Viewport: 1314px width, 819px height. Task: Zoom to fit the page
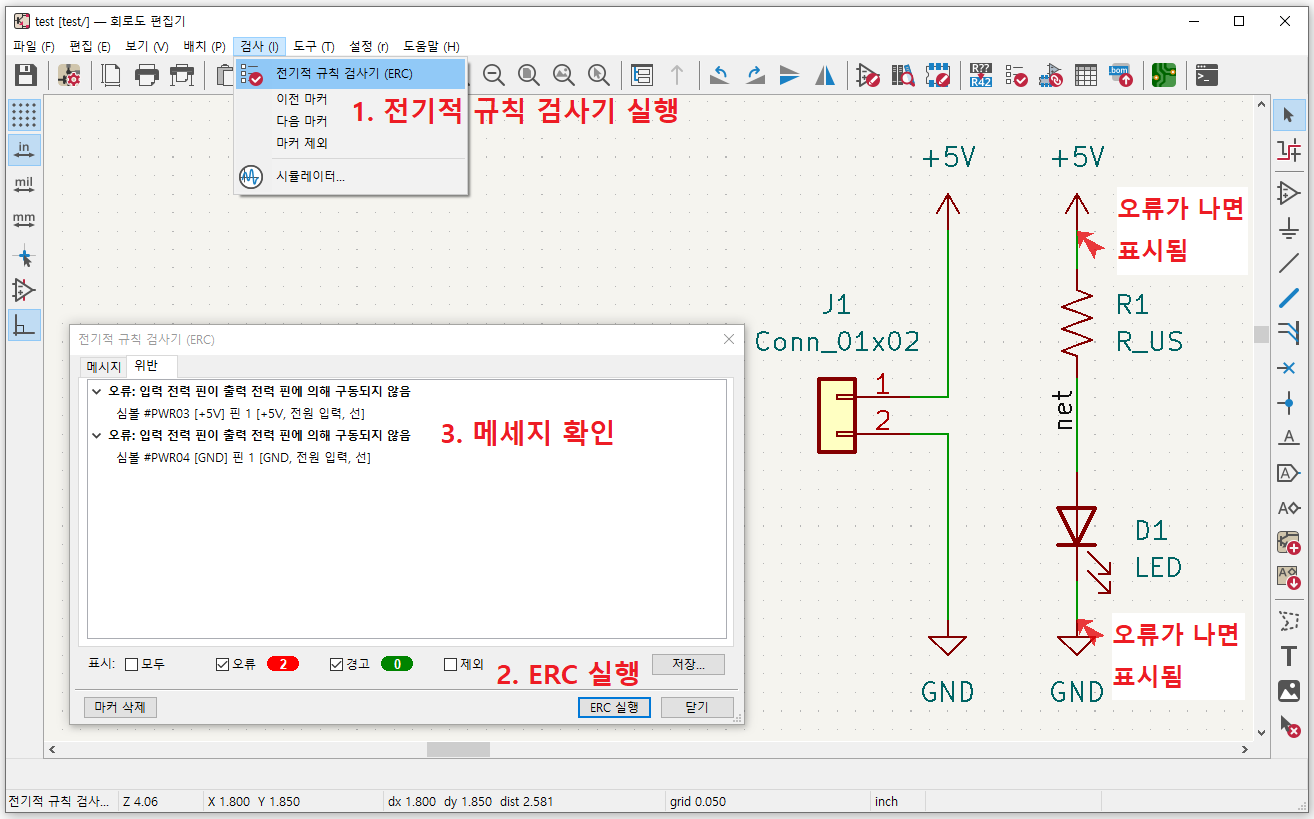(x=529, y=75)
